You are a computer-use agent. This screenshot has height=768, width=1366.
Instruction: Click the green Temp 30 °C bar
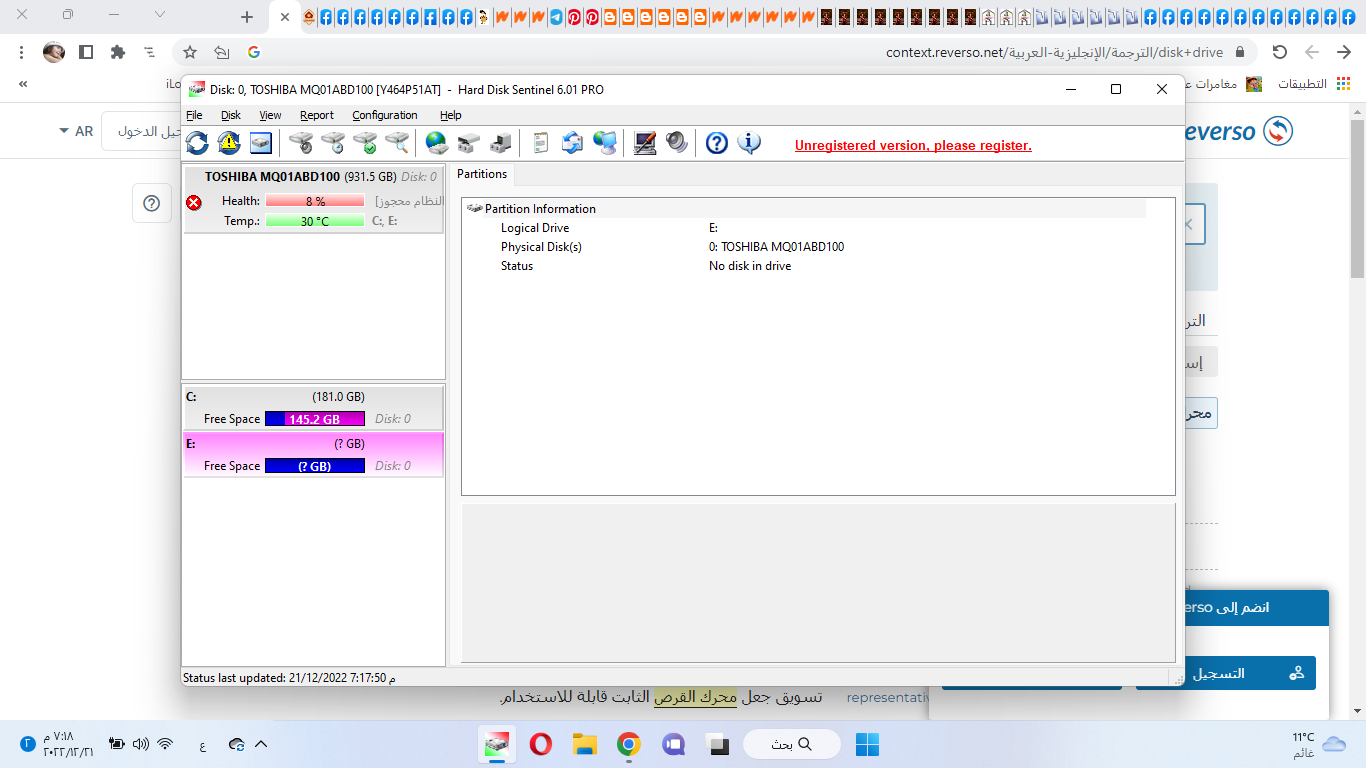[315, 221]
